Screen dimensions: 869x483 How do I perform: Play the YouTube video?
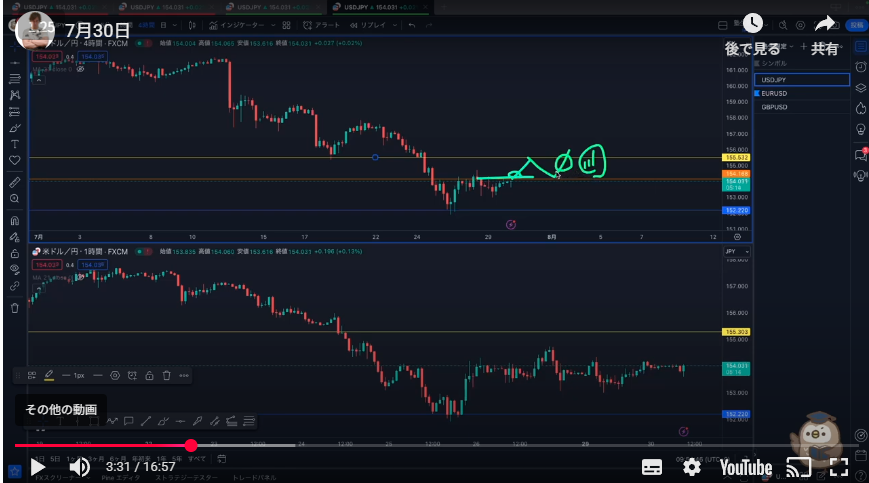coord(38,466)
